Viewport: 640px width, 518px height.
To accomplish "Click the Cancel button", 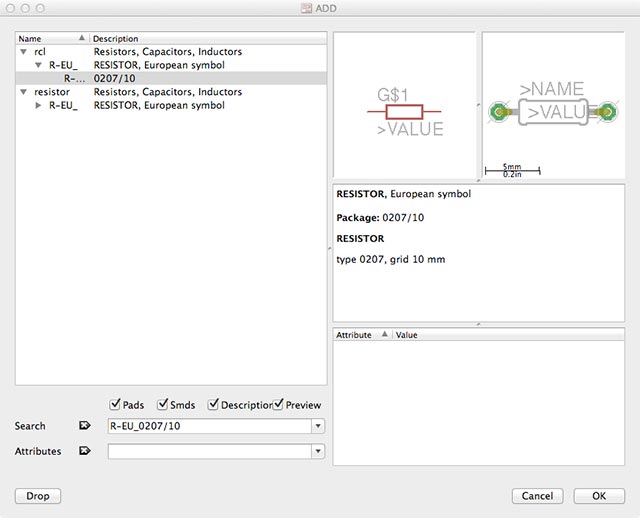I will [x=538, y=496].
